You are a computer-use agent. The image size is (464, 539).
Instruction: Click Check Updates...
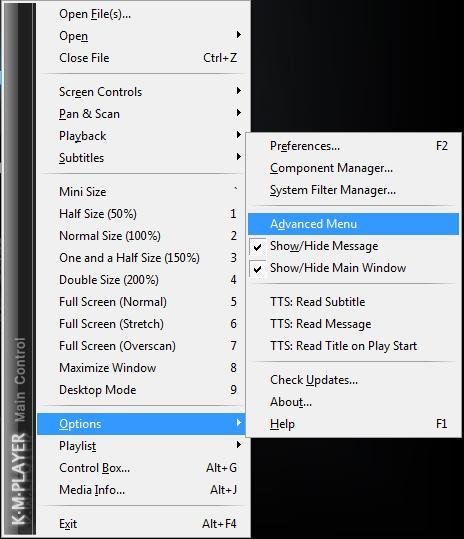click(x=353, y=380)
